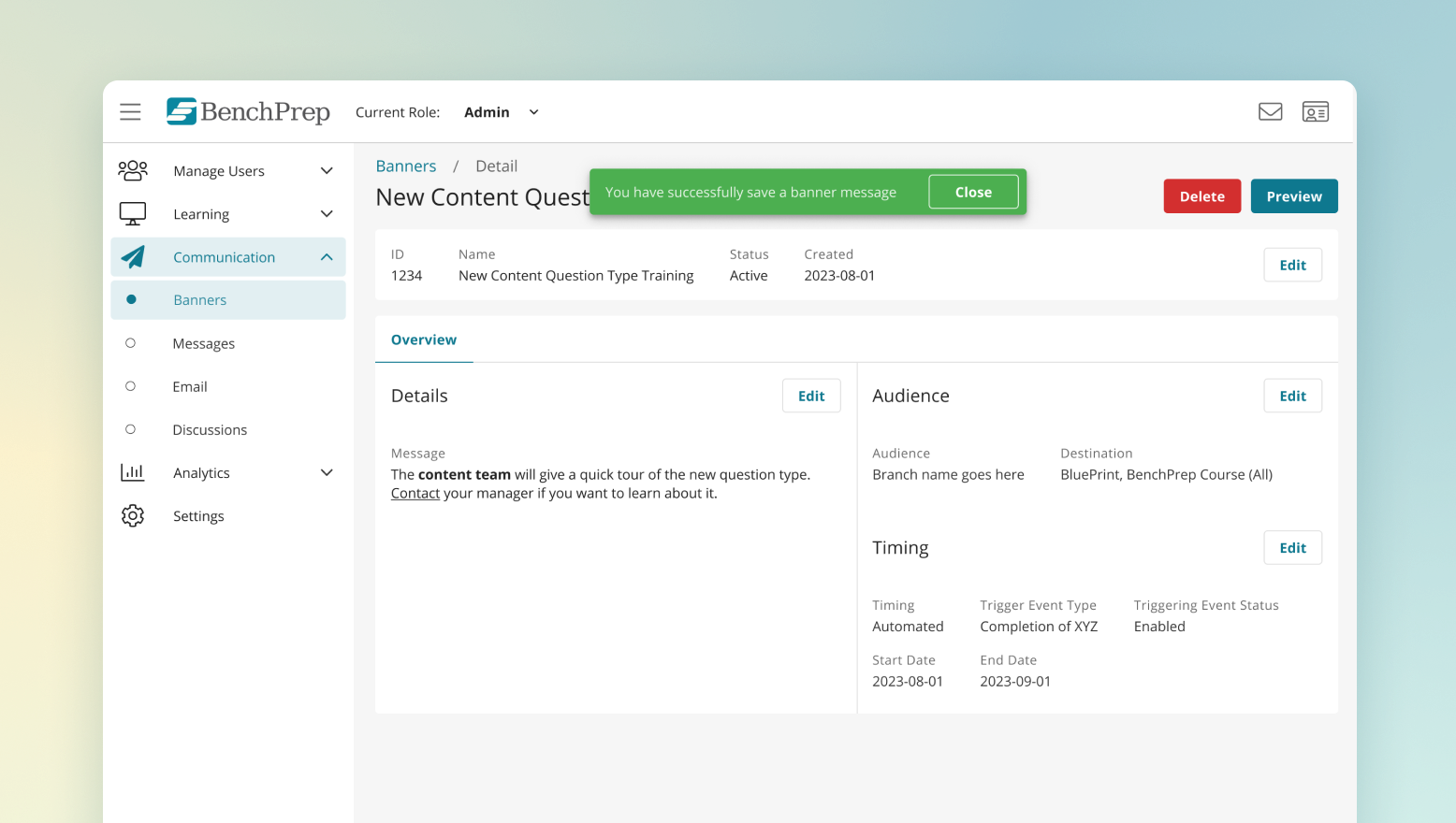Edit the Details section

[811, 396]
